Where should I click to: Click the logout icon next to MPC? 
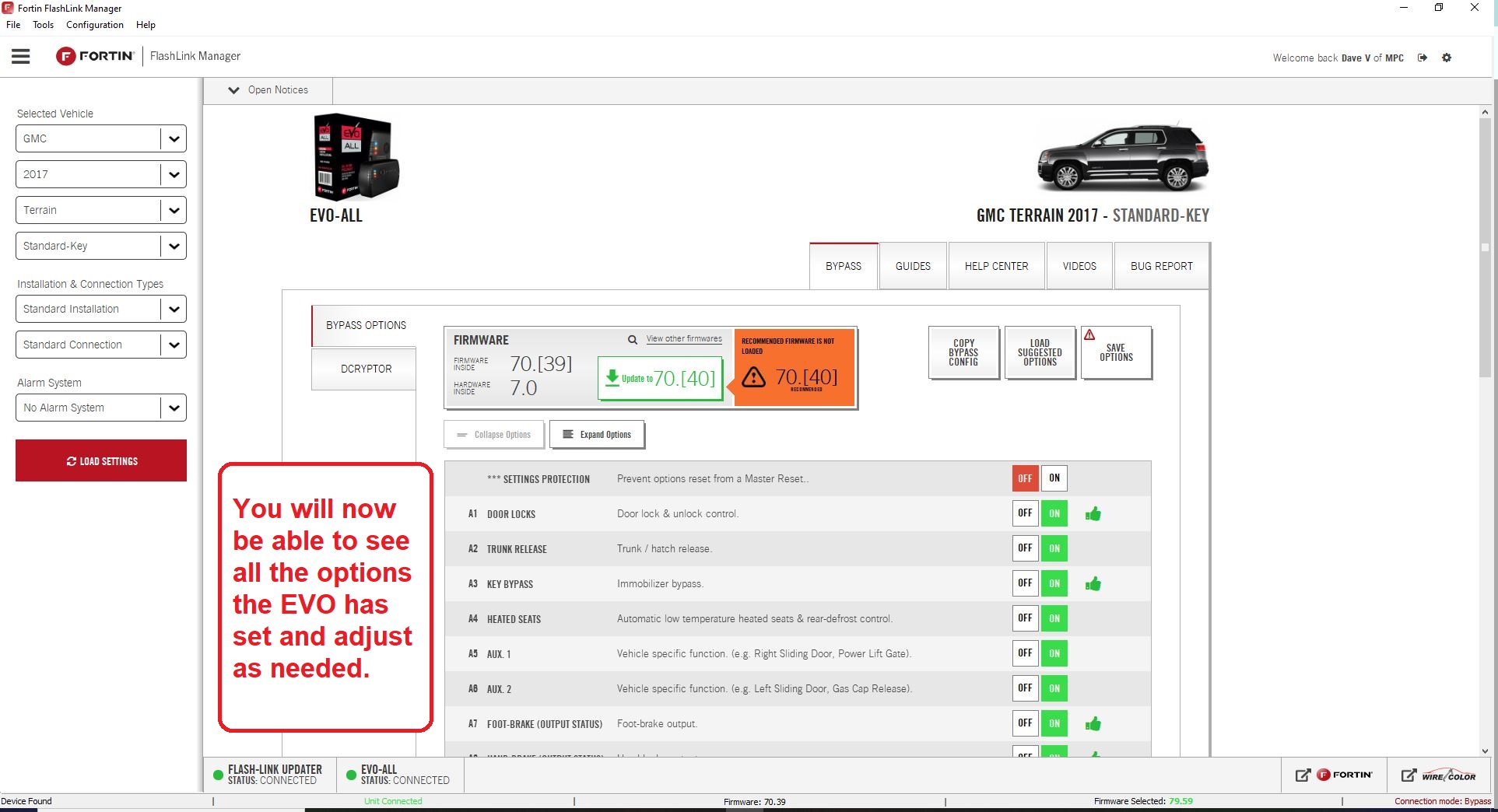click(1423, 58)
